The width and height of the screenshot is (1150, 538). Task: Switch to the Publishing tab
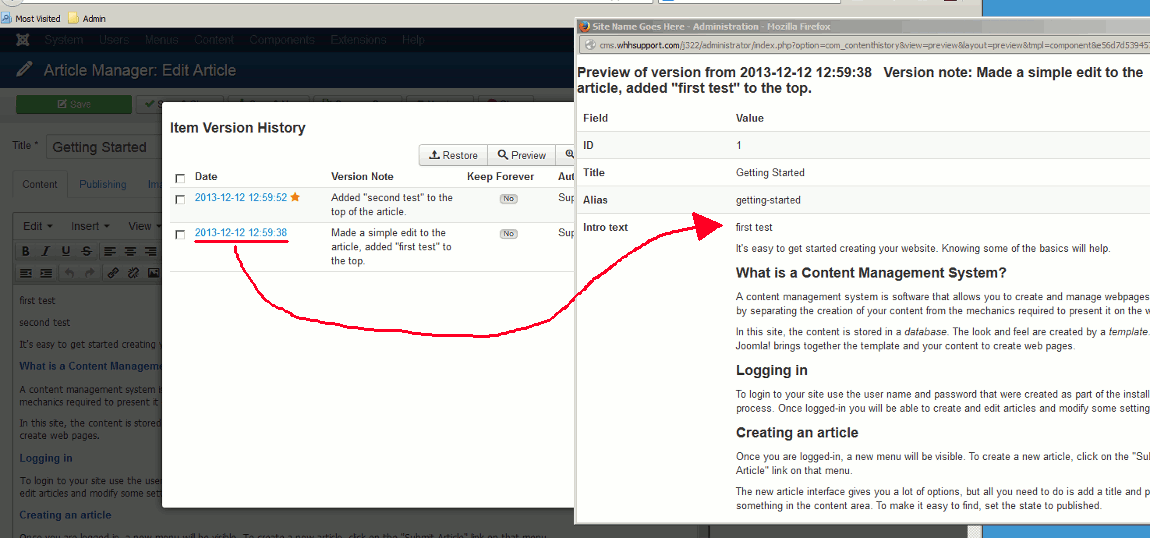click(x=103, y=185)
